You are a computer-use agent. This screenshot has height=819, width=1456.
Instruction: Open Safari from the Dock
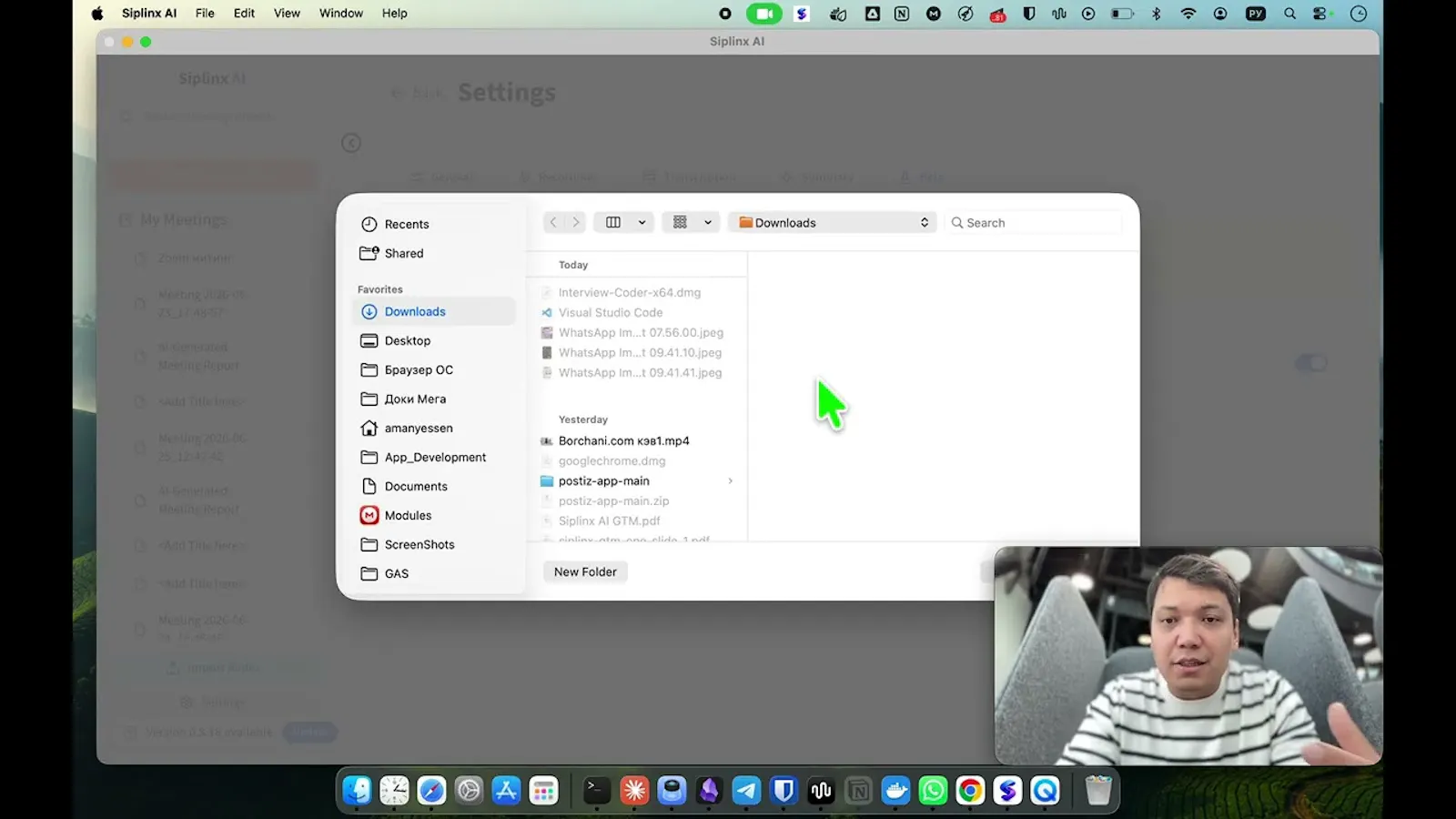point(431,790)
